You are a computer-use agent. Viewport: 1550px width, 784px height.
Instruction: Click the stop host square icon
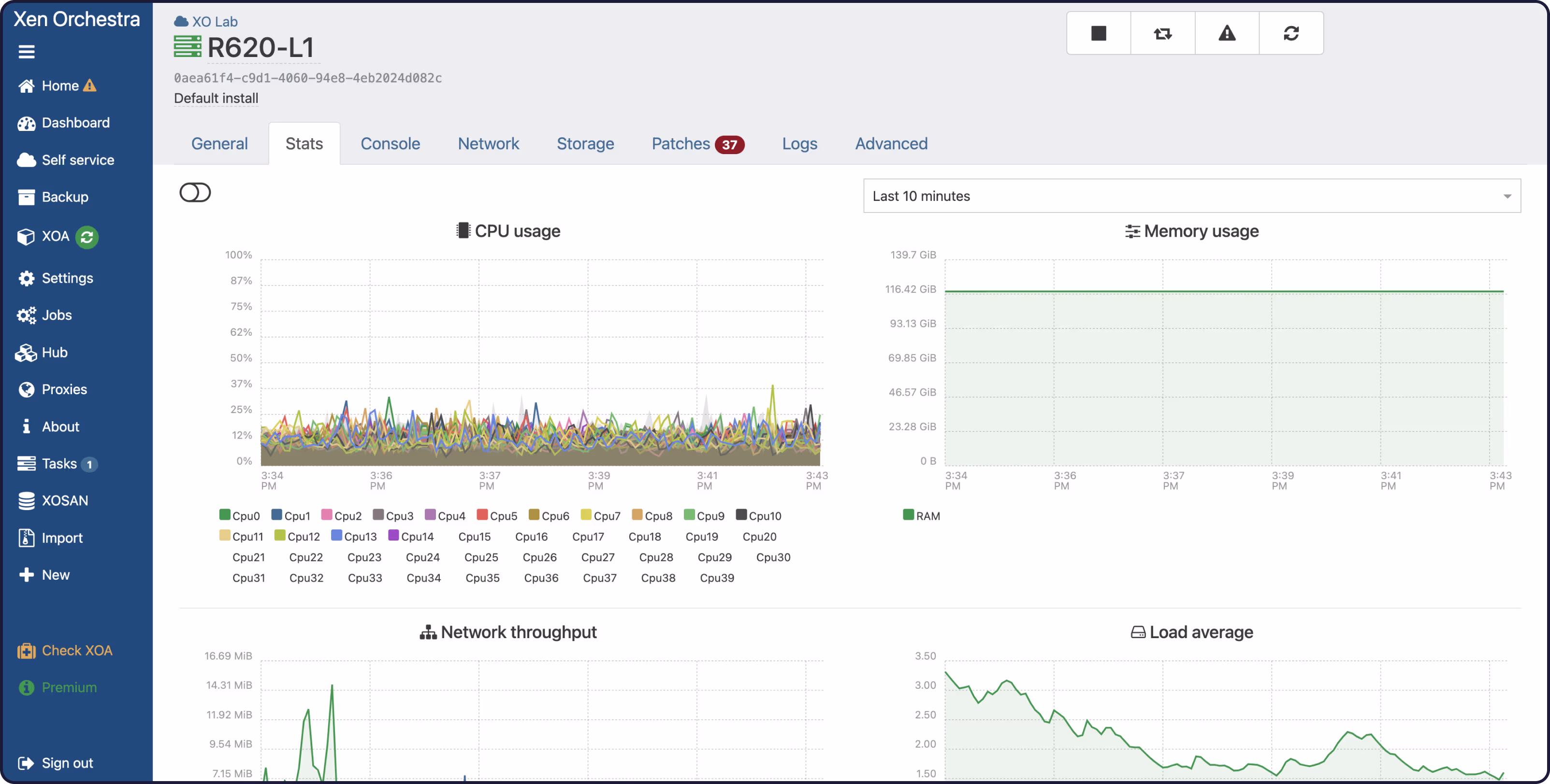pos(1098,33)
